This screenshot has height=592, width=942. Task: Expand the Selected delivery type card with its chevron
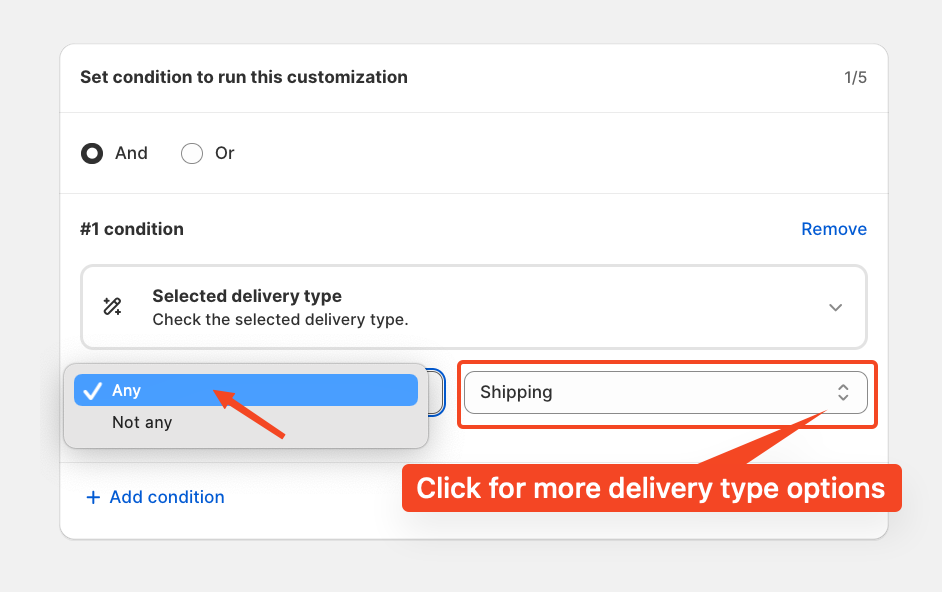pos(835,308)
